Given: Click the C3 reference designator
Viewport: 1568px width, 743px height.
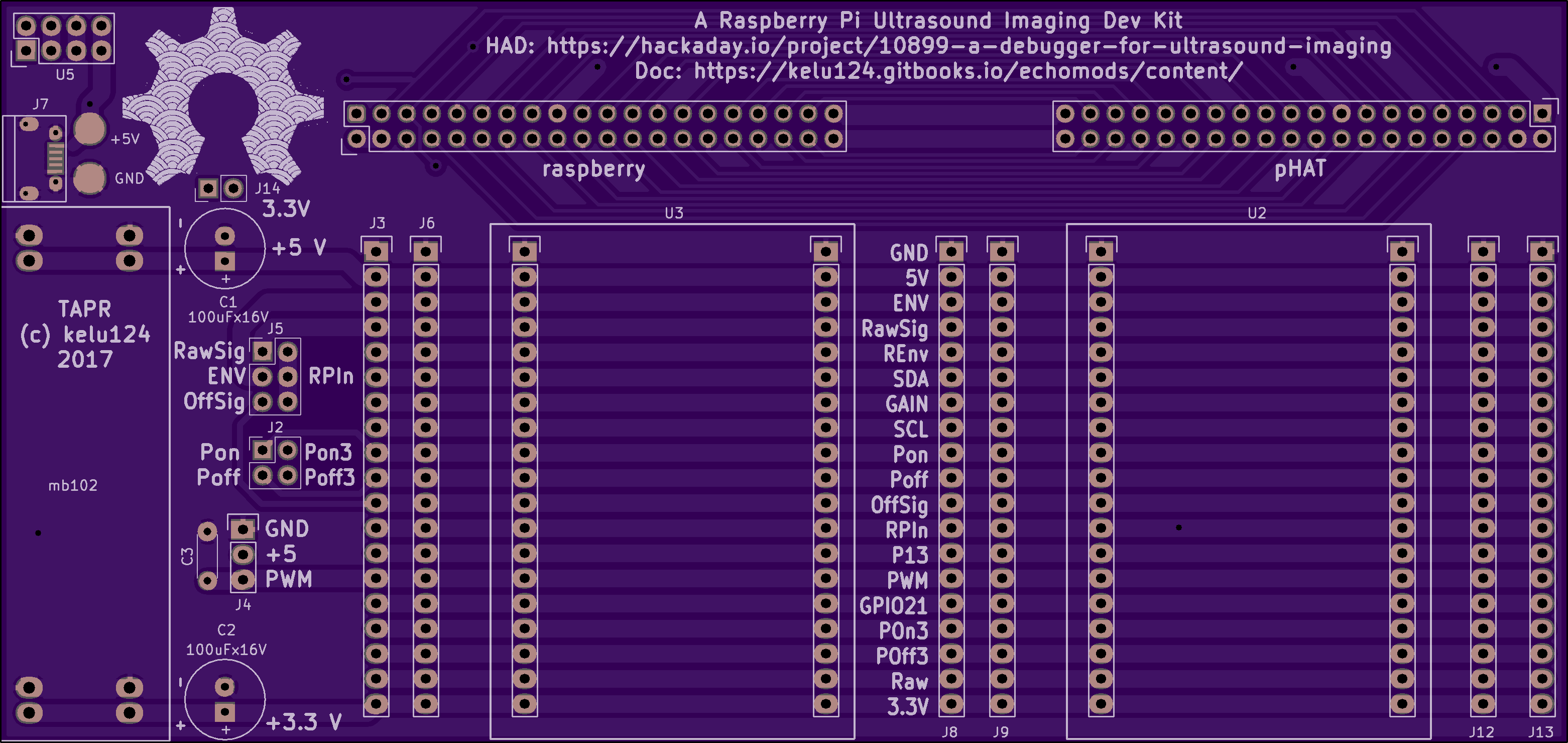Looking at the screenshot, I should tap(187, 556).
